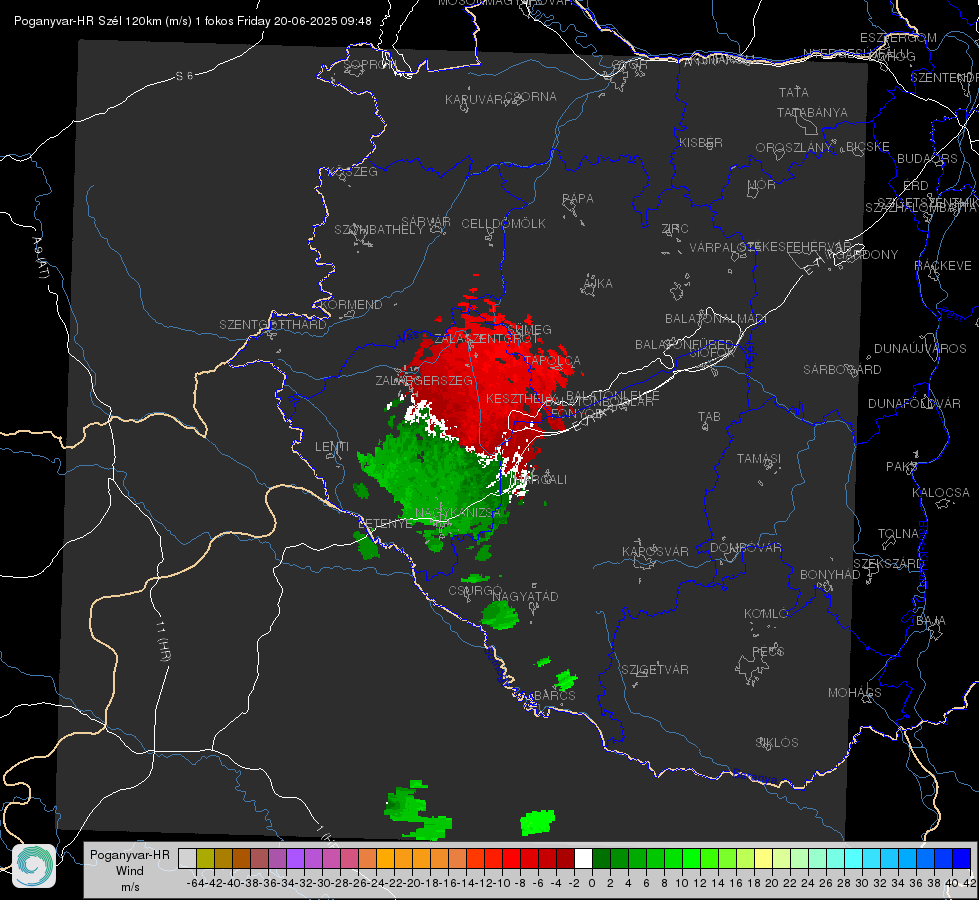Image resolution: width=979 pixels, height=900 pixels.
Task: Select the PAPA label
Action: click(578, 198)
